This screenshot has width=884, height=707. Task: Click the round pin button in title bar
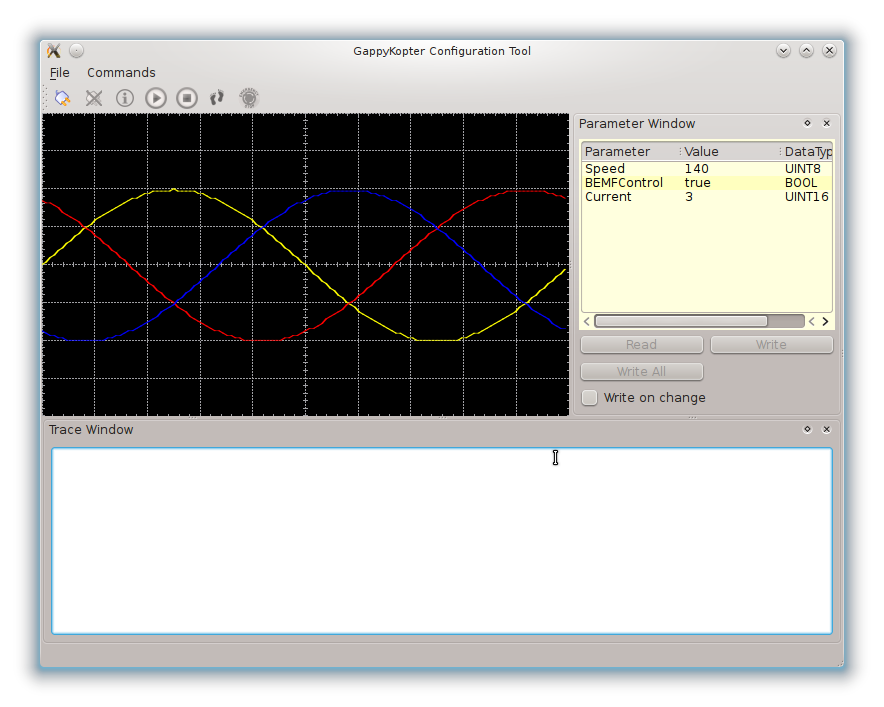click(x=77, y=51)
